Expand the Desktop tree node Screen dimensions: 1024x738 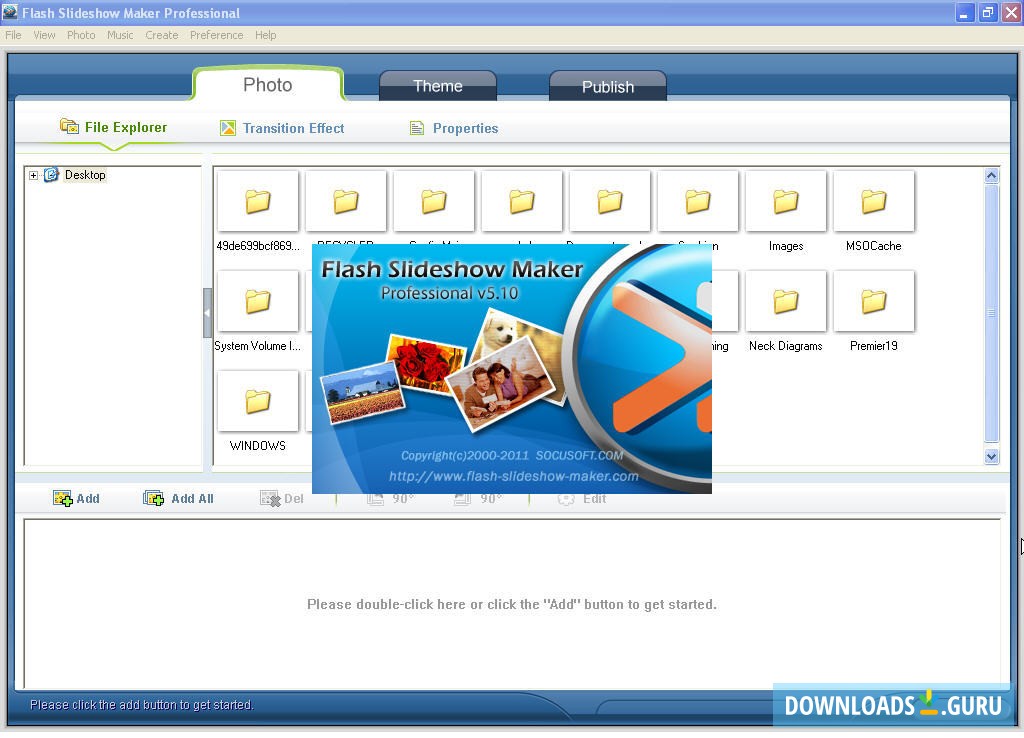tap(33, 175)
